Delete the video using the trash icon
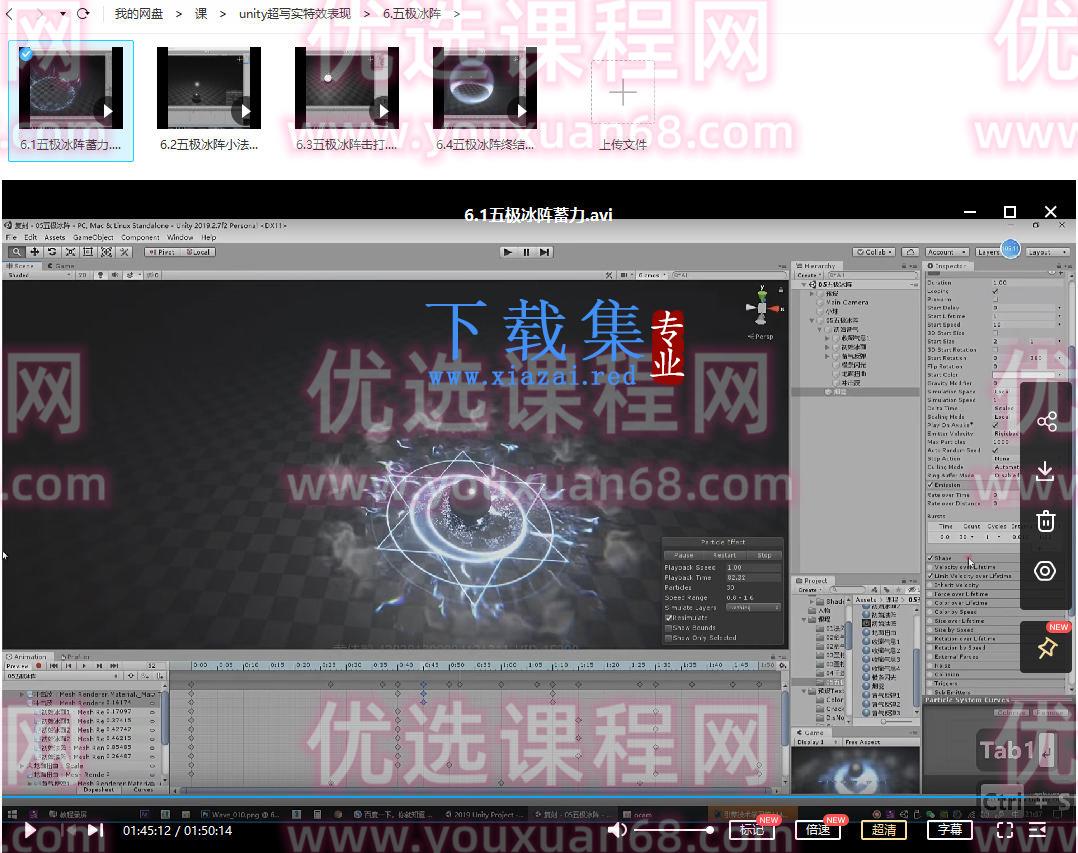Screen dimensions: 1078x853 [x=1046, y=521]
